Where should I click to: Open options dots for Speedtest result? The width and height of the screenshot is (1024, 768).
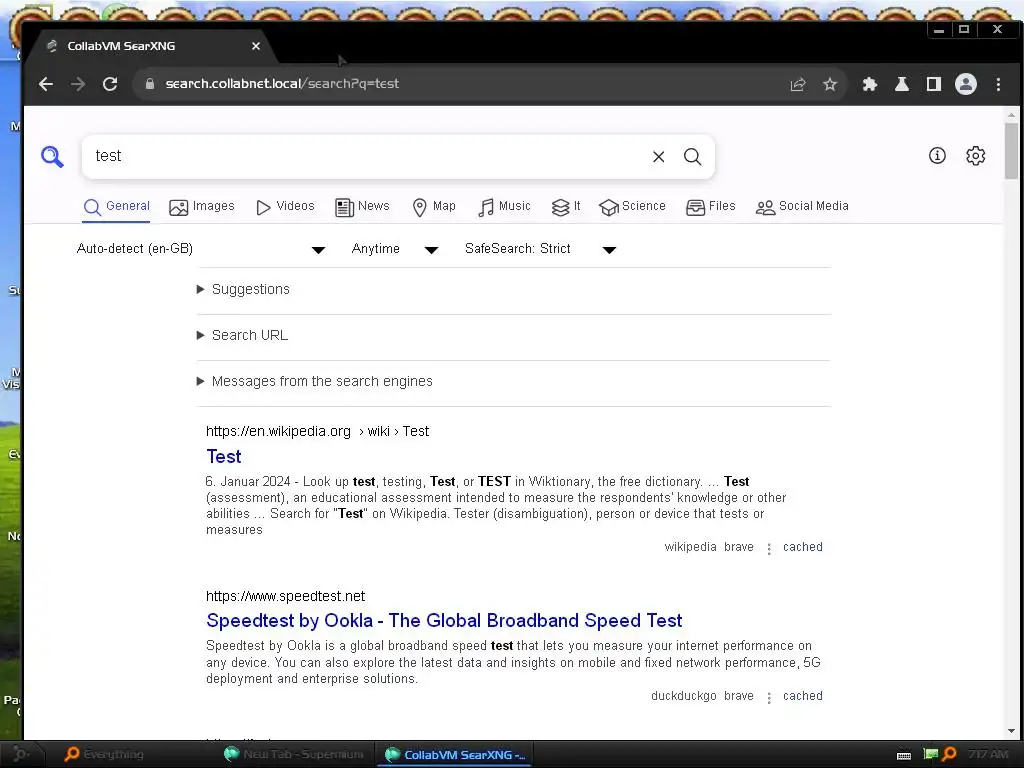tap(769, 697)
